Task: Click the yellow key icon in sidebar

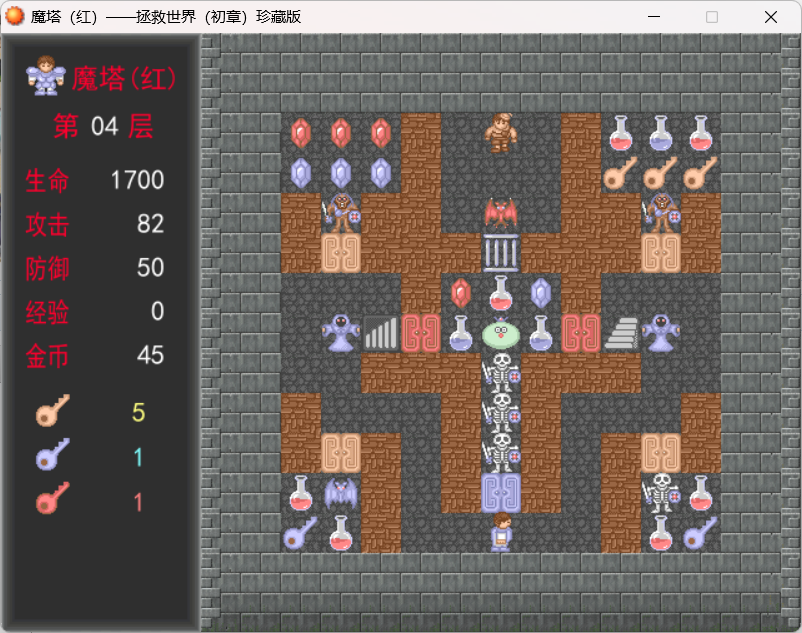Action: pyautogui.click(x=53, y=411)
